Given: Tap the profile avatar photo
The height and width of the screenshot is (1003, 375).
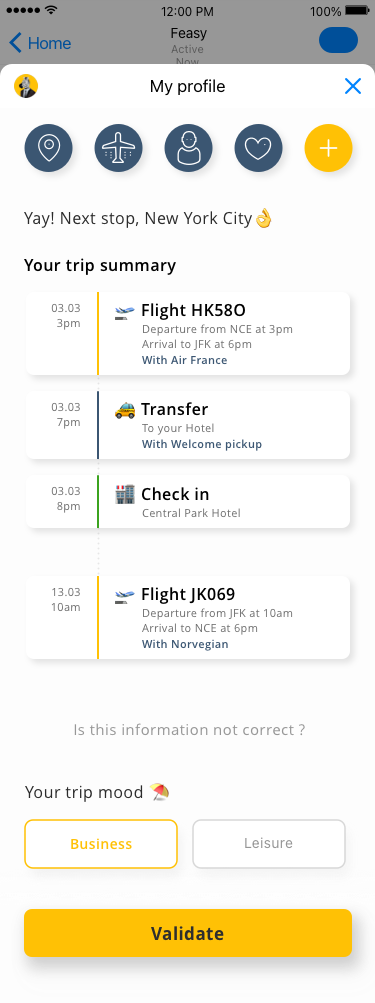Looking at the screenshot, I should pos(26,86).
